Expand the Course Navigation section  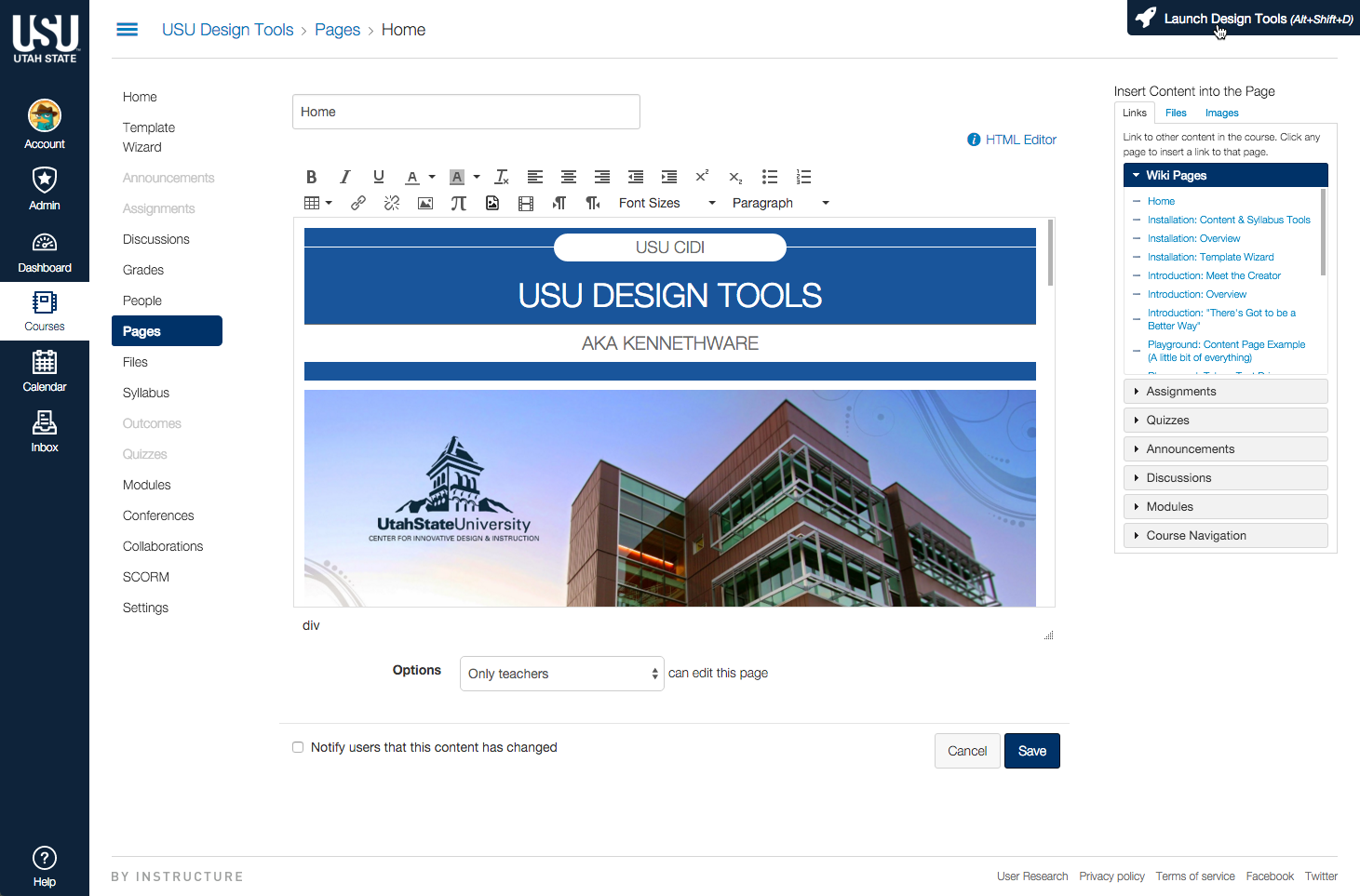coord(1226,536)
